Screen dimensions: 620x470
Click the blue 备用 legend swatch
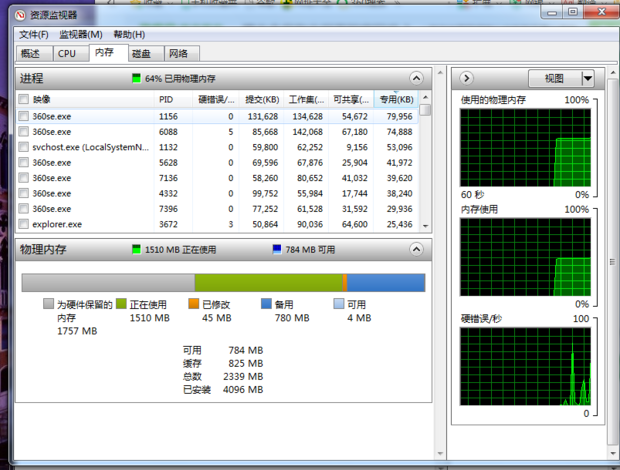(267, 304)
